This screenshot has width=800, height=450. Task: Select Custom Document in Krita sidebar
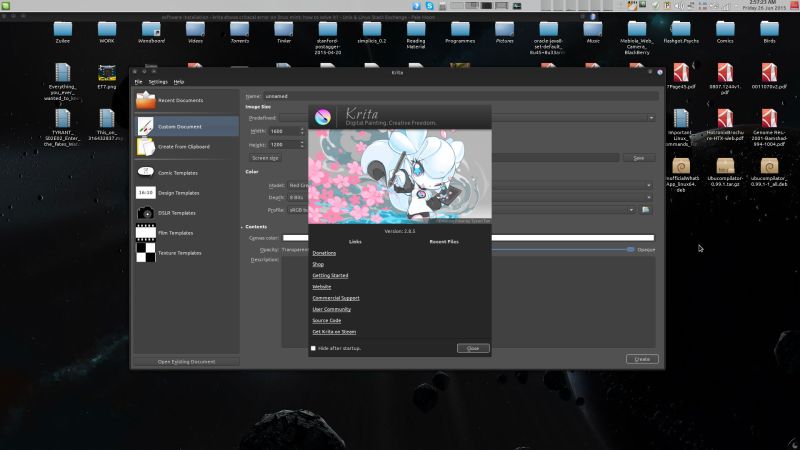pyautogui.click(x=186, y=126)
